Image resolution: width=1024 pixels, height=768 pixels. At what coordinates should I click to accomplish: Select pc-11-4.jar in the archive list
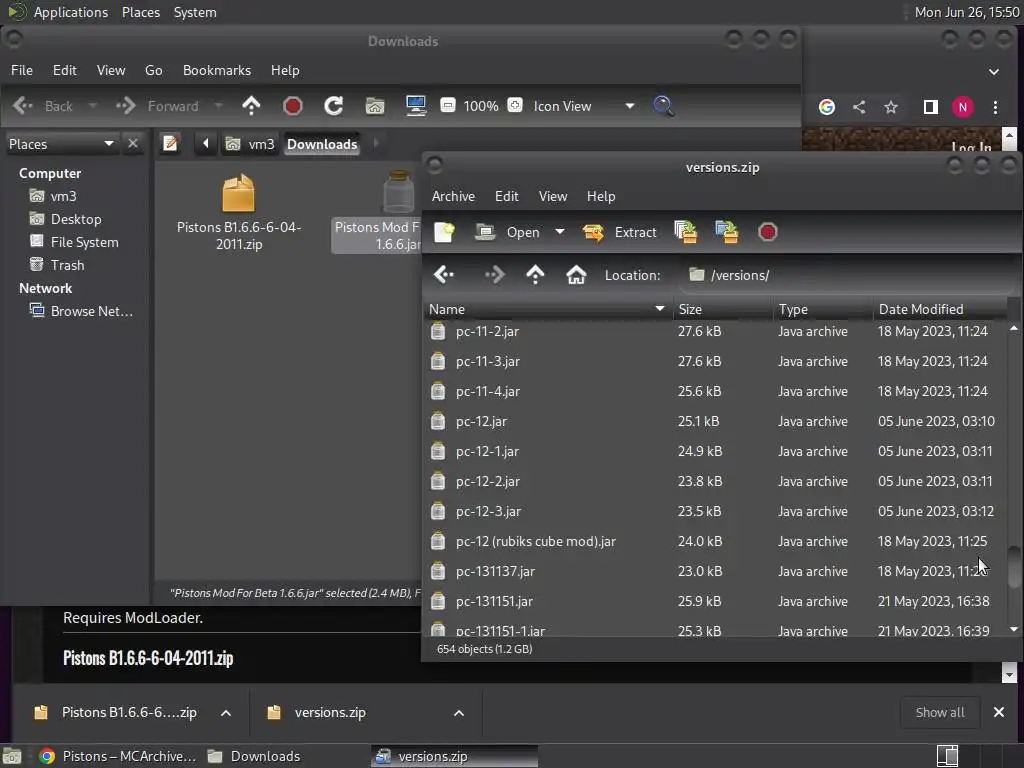point(715,391)
